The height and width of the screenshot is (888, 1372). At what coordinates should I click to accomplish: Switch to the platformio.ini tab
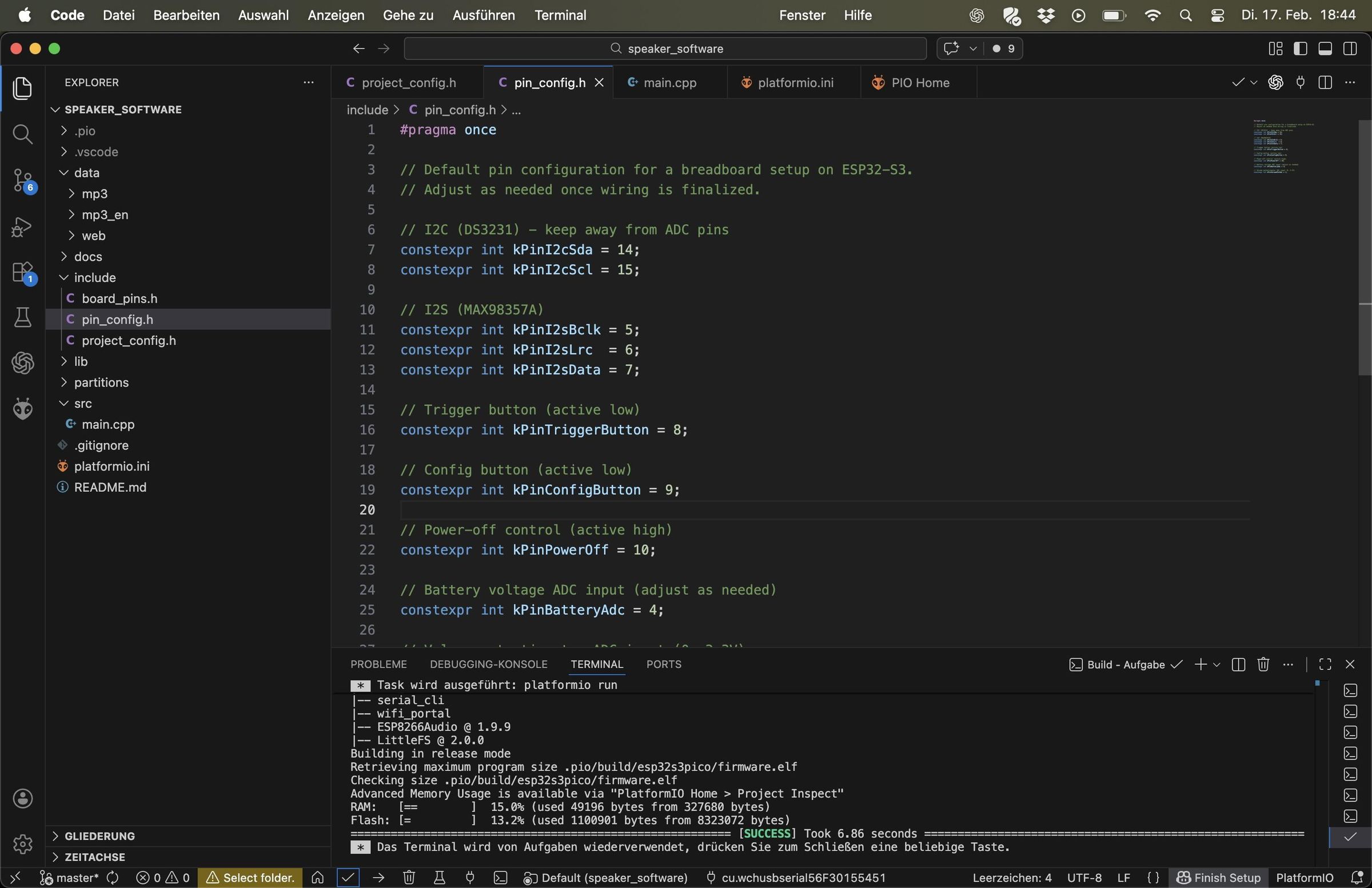click(x=793, y=82)
